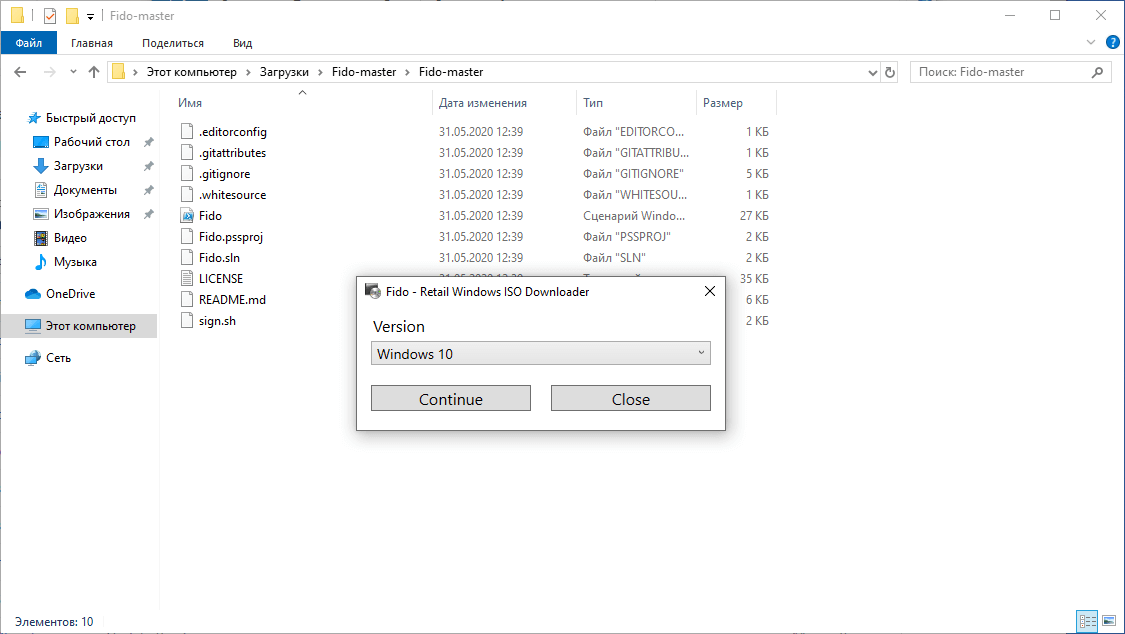Open Загрузки in the sidebar
The image size is (1125, 634).
point(78,166)
